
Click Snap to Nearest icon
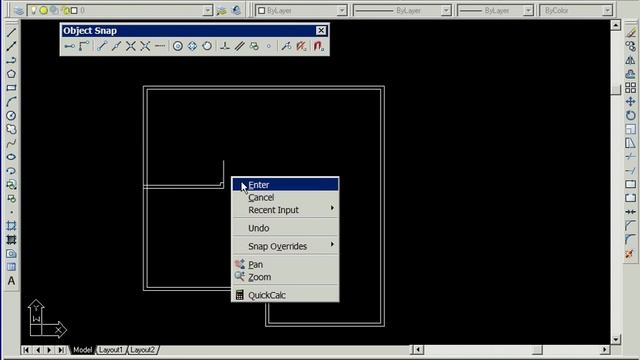pos(286,46)
